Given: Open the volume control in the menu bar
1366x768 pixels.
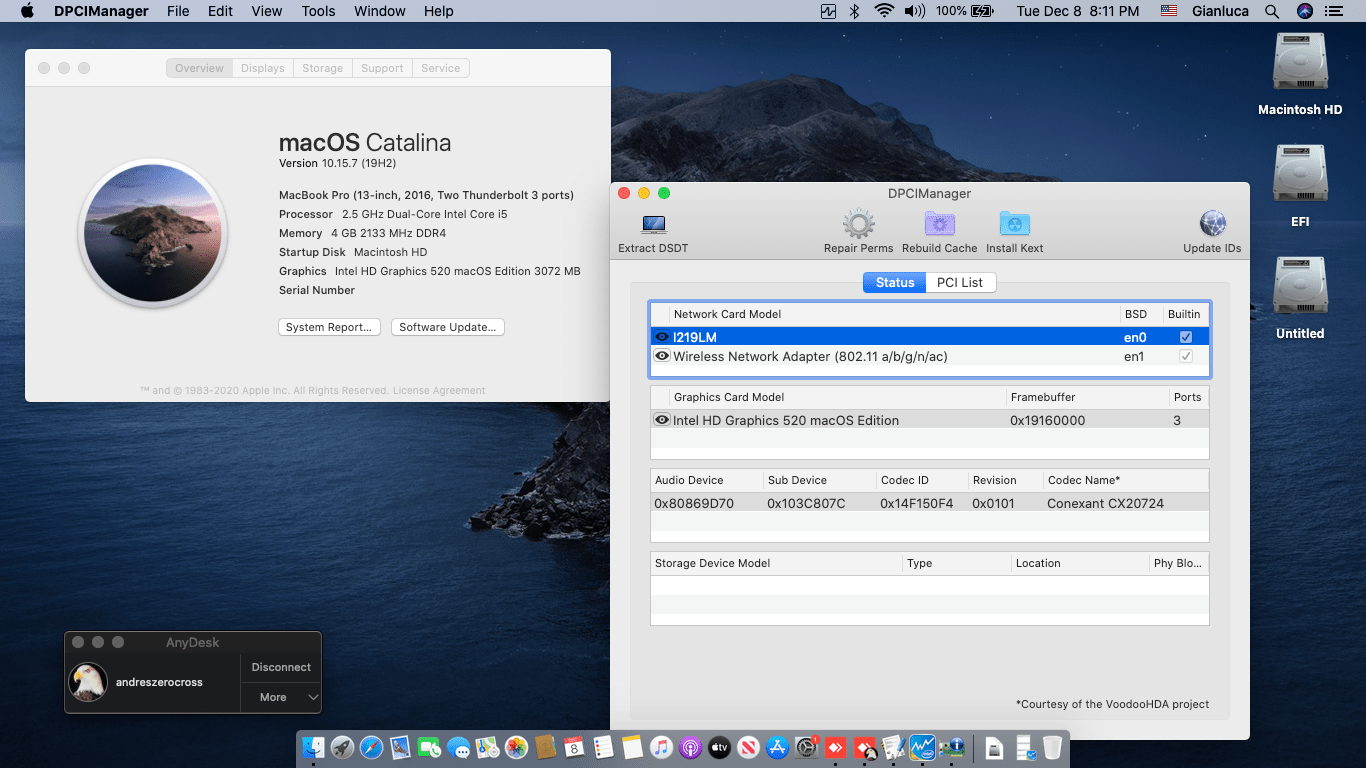Looking at the screenshot, I should pyautogui.click(x=913, y=11).
